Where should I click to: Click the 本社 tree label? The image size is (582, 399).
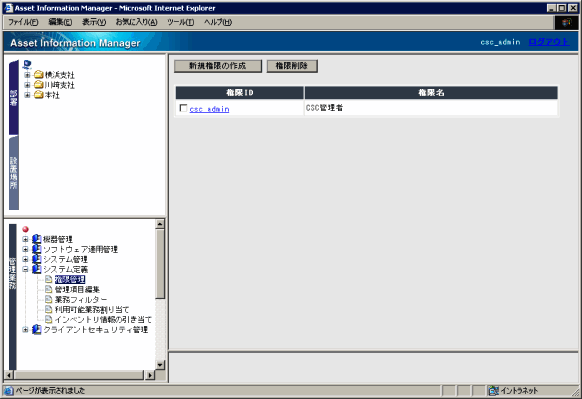52,95
